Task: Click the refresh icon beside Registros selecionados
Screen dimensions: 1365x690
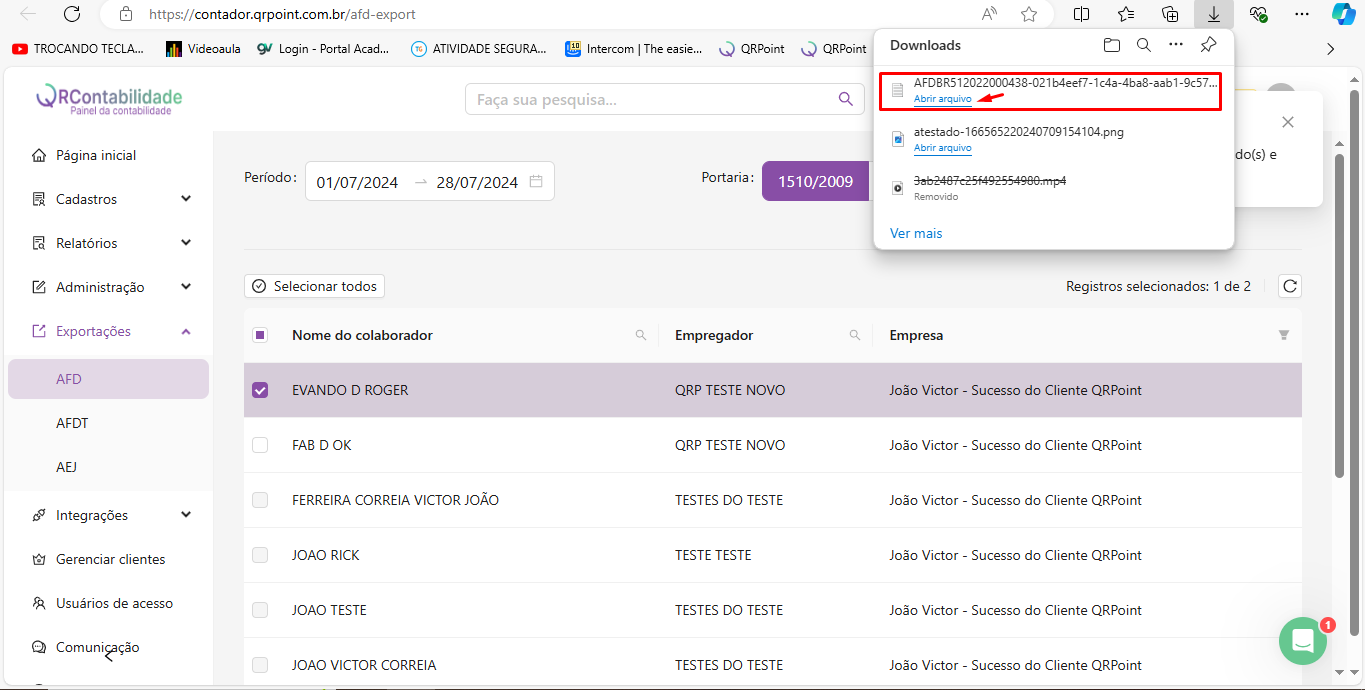Action: pos(1290,287)
